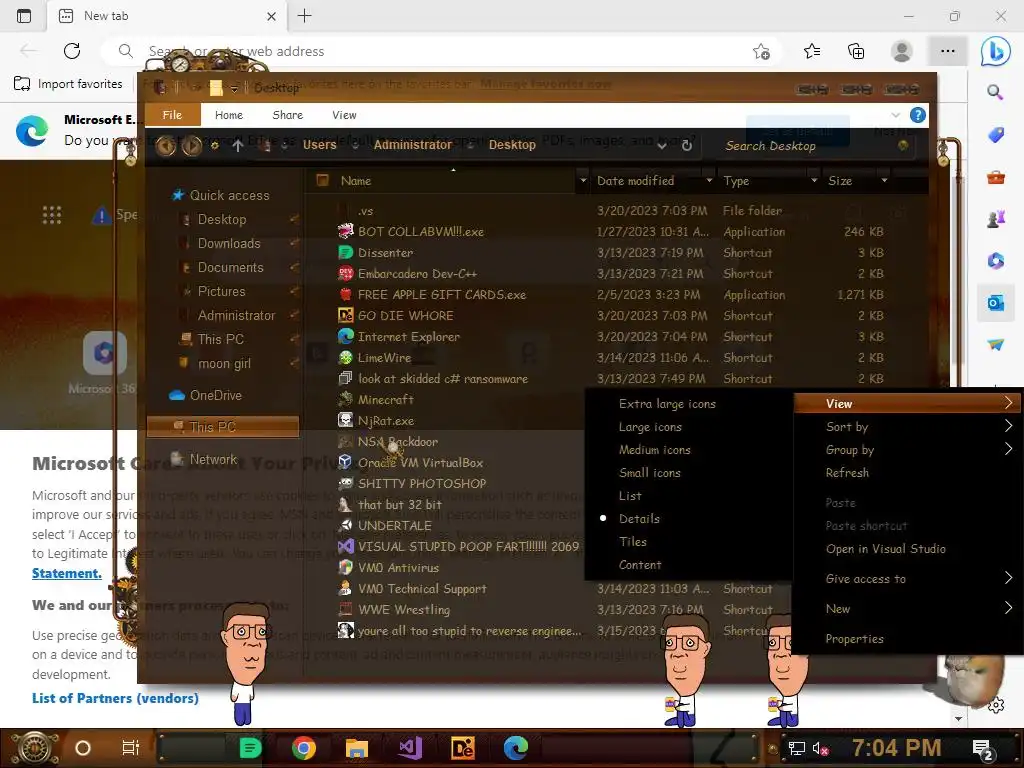Go back with Explorer's back arrow
The width and height of the screenshot is (1024, 768).
(166, 146)
